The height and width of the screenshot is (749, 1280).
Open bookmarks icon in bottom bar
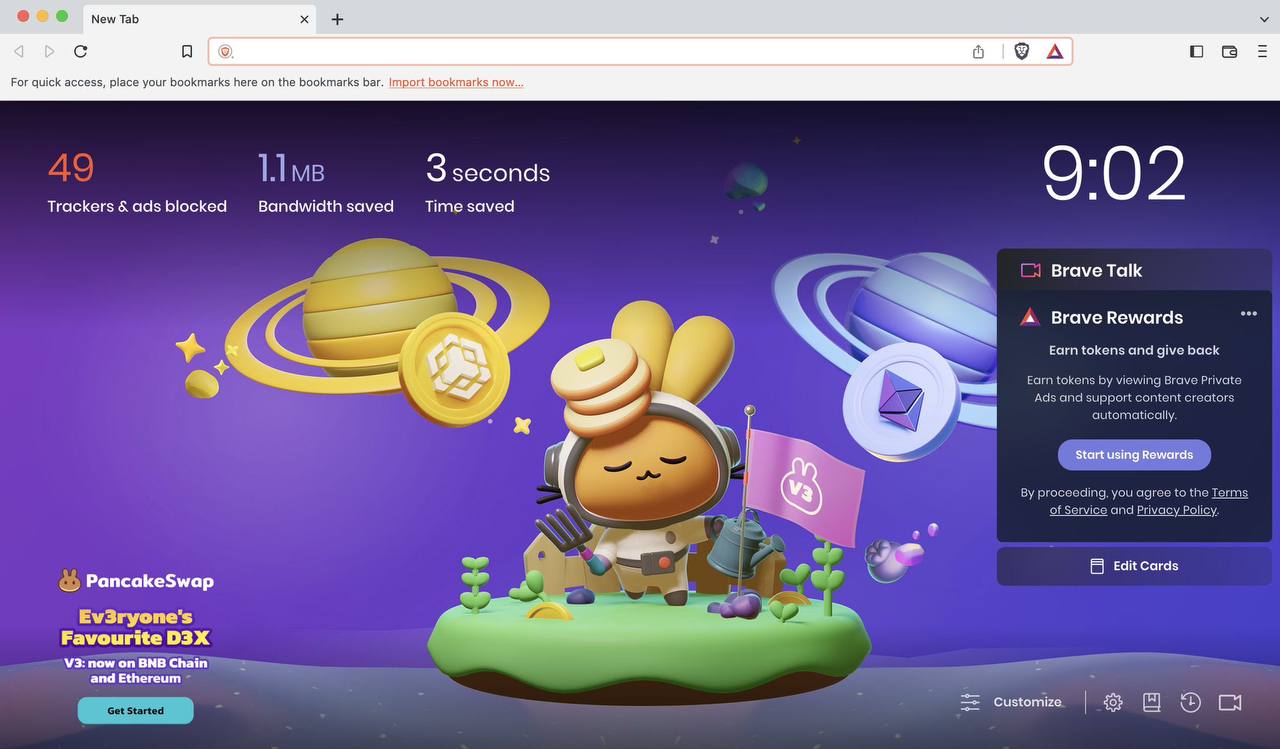(x=1152, y=703)
